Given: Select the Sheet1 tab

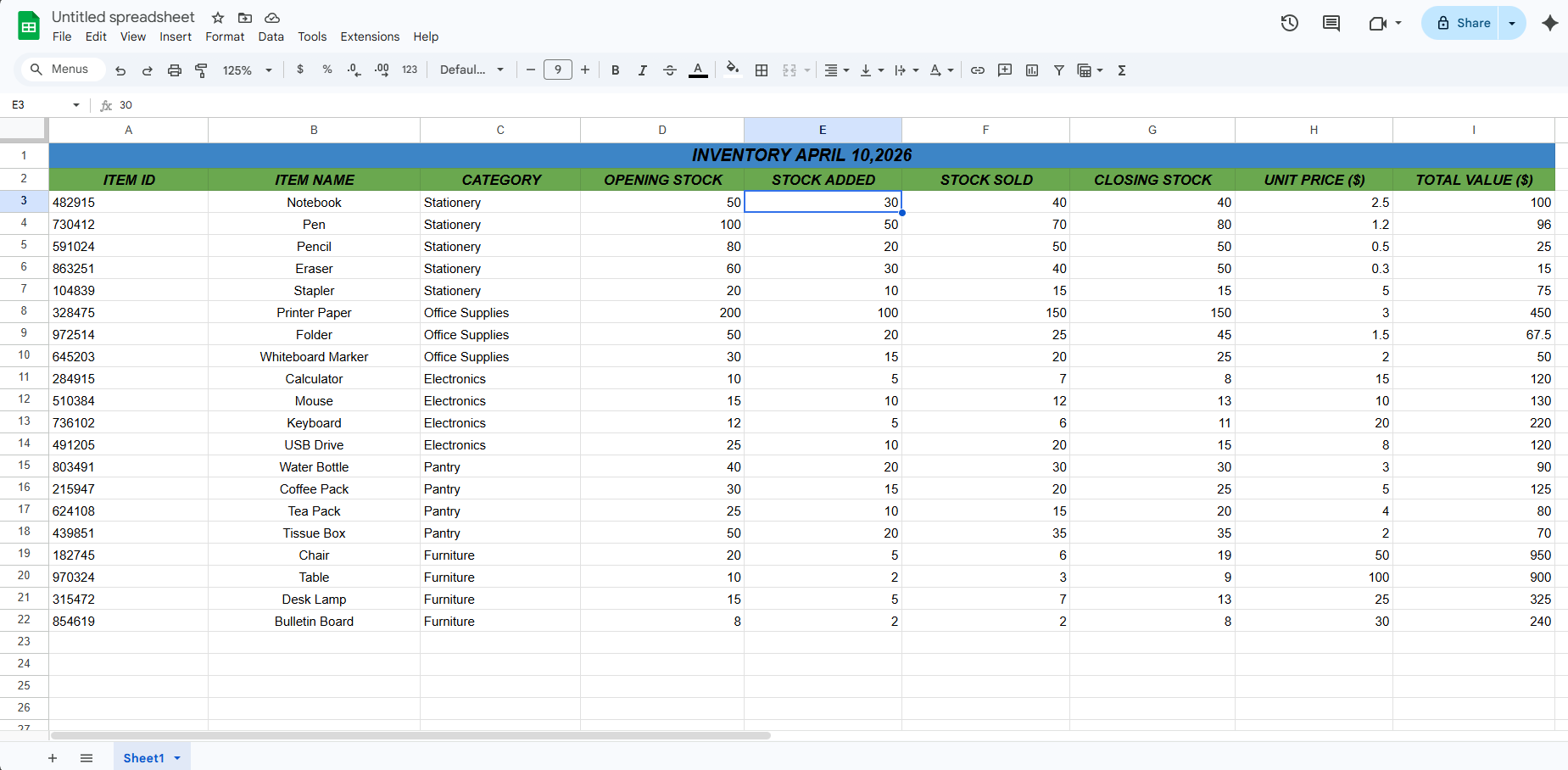Looking at the screenshot, I should pyautogui.click(x=152, y=758).
